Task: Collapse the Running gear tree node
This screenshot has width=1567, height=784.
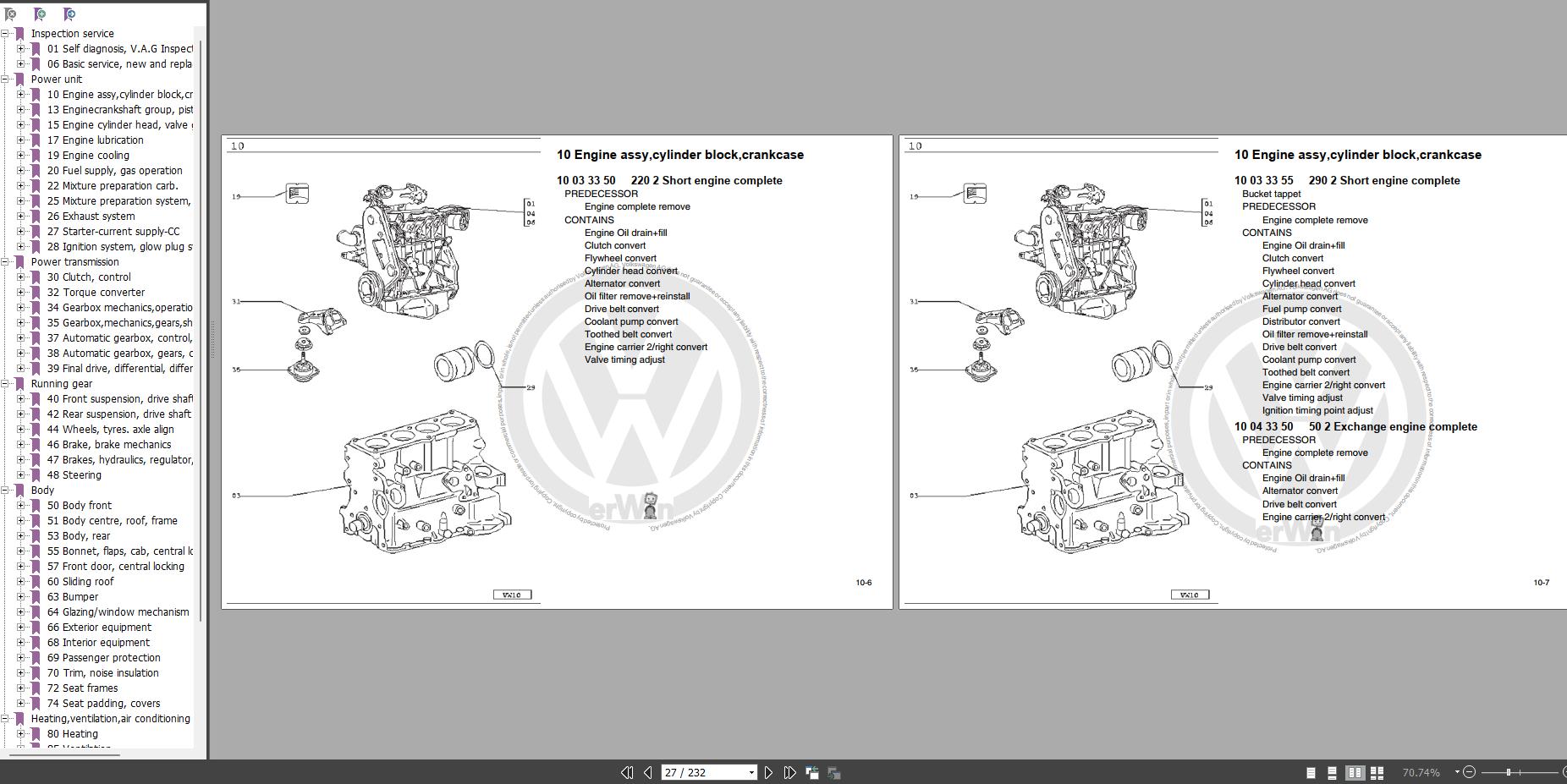Action: tap(5, 384)
